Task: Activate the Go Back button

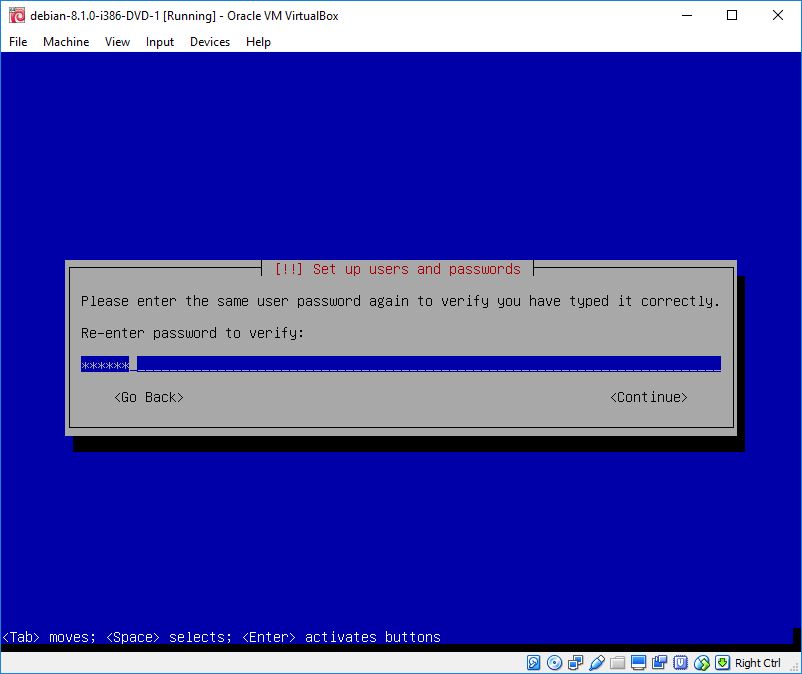Action: [x=149, y=397]
